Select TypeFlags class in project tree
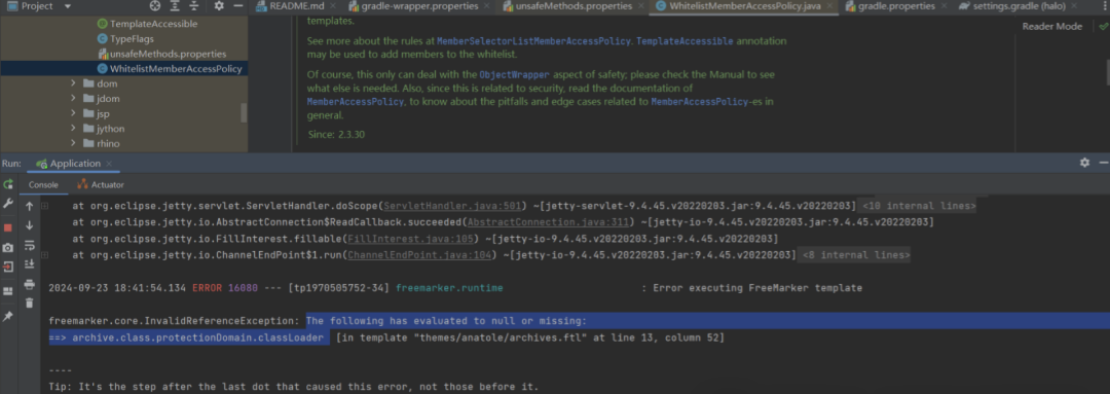This screenshot has height=394, width=1110. click(x=124, y=38)
